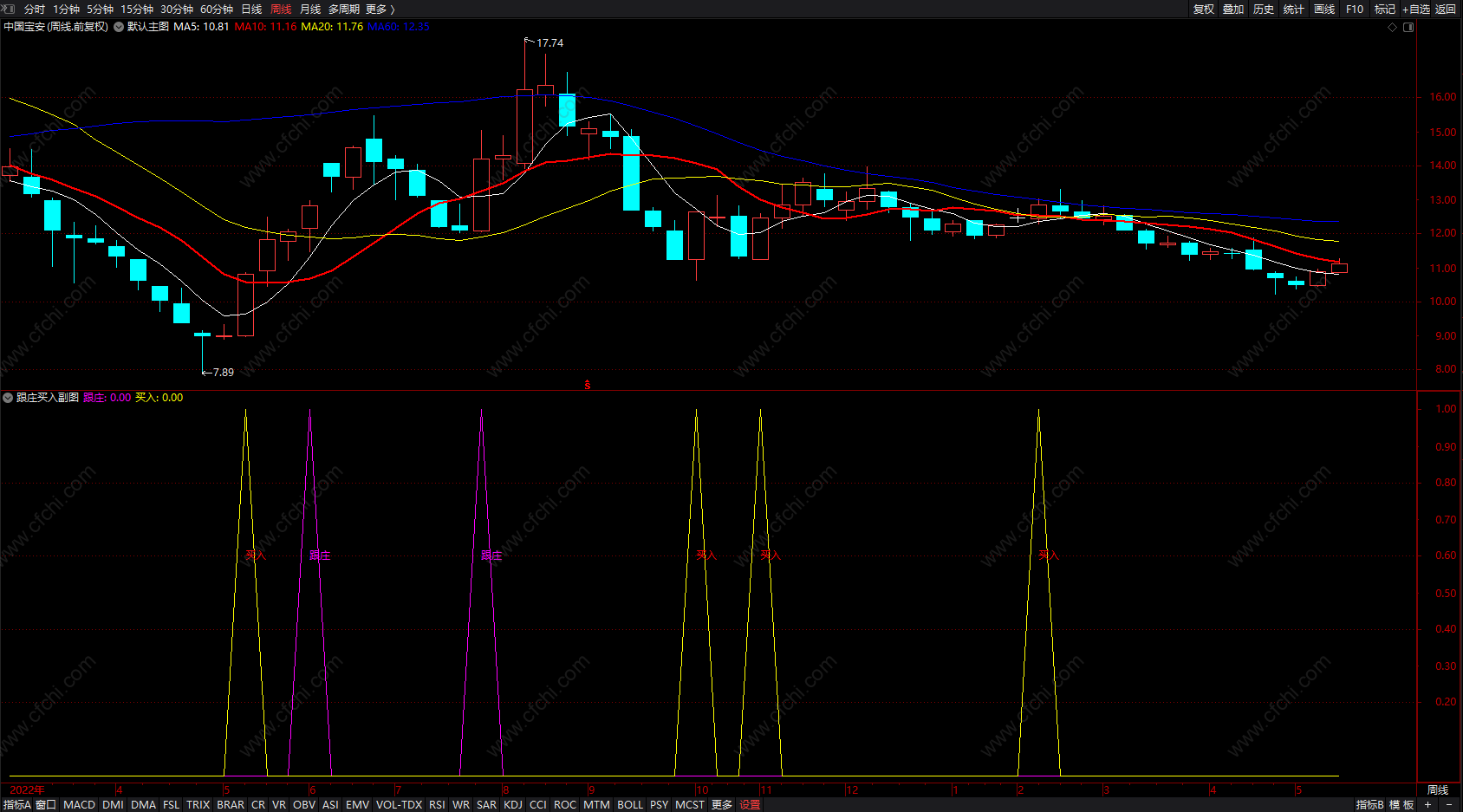Viewport: 1463px width, 812px height.
Task: Activate the 画线 drawing tool button
Action: [1324, 9]
